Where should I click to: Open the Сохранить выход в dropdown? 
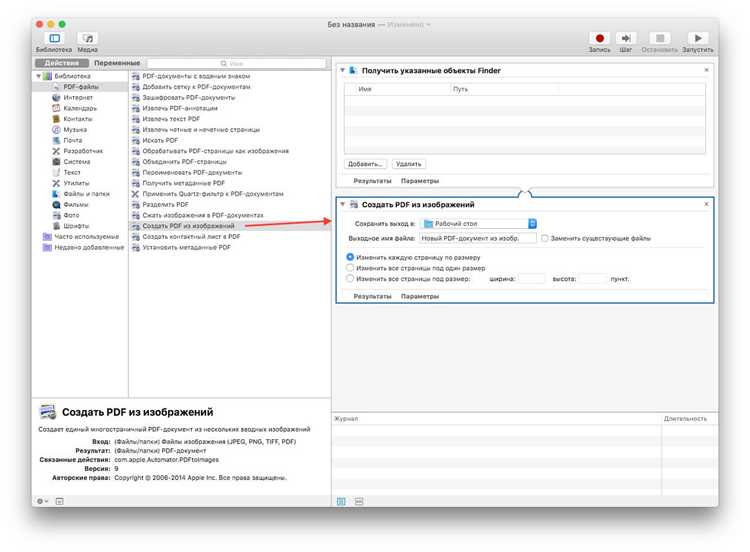click(x=478, y=223)
